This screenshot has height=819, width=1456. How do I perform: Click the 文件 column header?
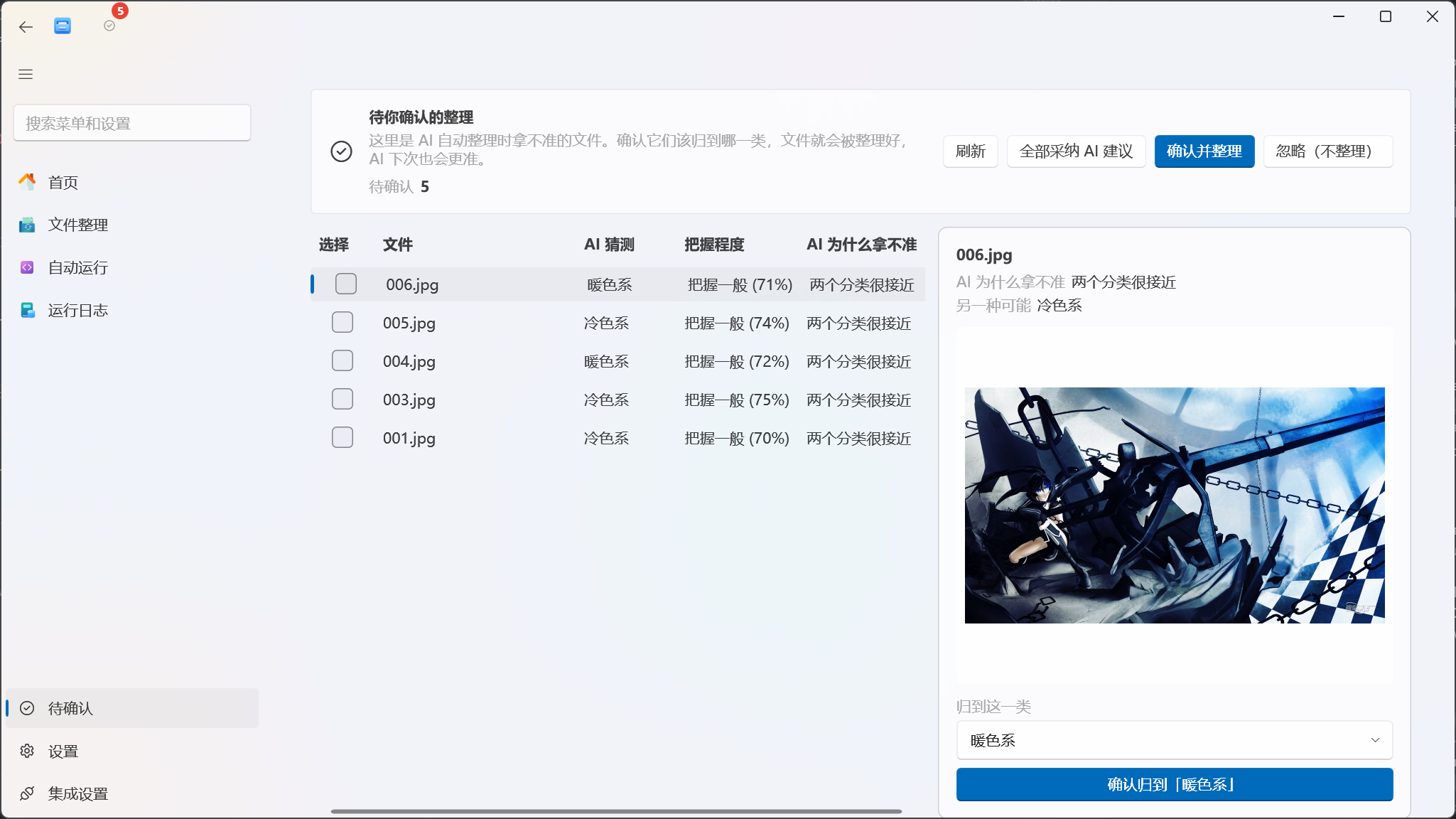coord(398,245)
